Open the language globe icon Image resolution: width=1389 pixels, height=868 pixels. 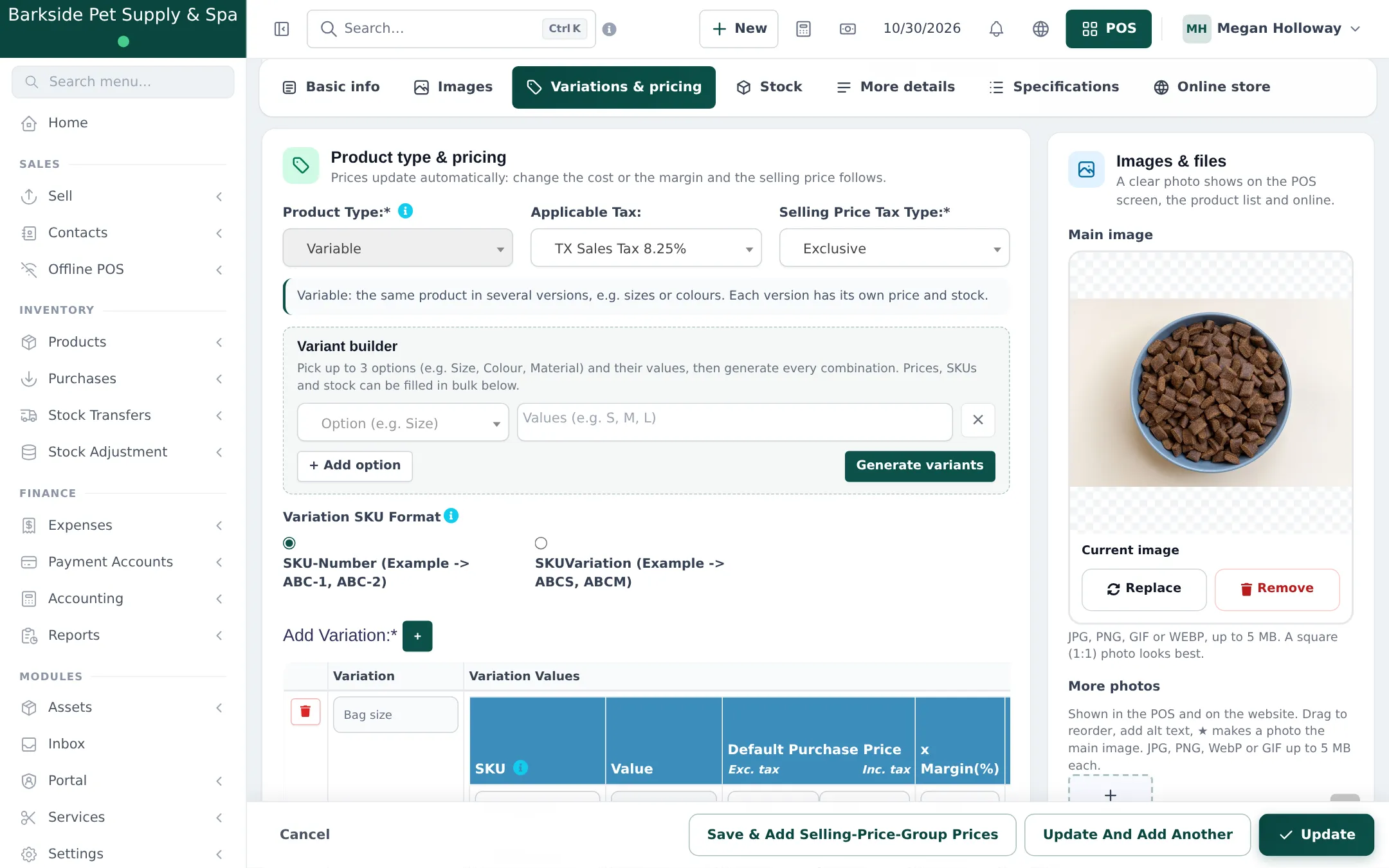(1040, 29)
